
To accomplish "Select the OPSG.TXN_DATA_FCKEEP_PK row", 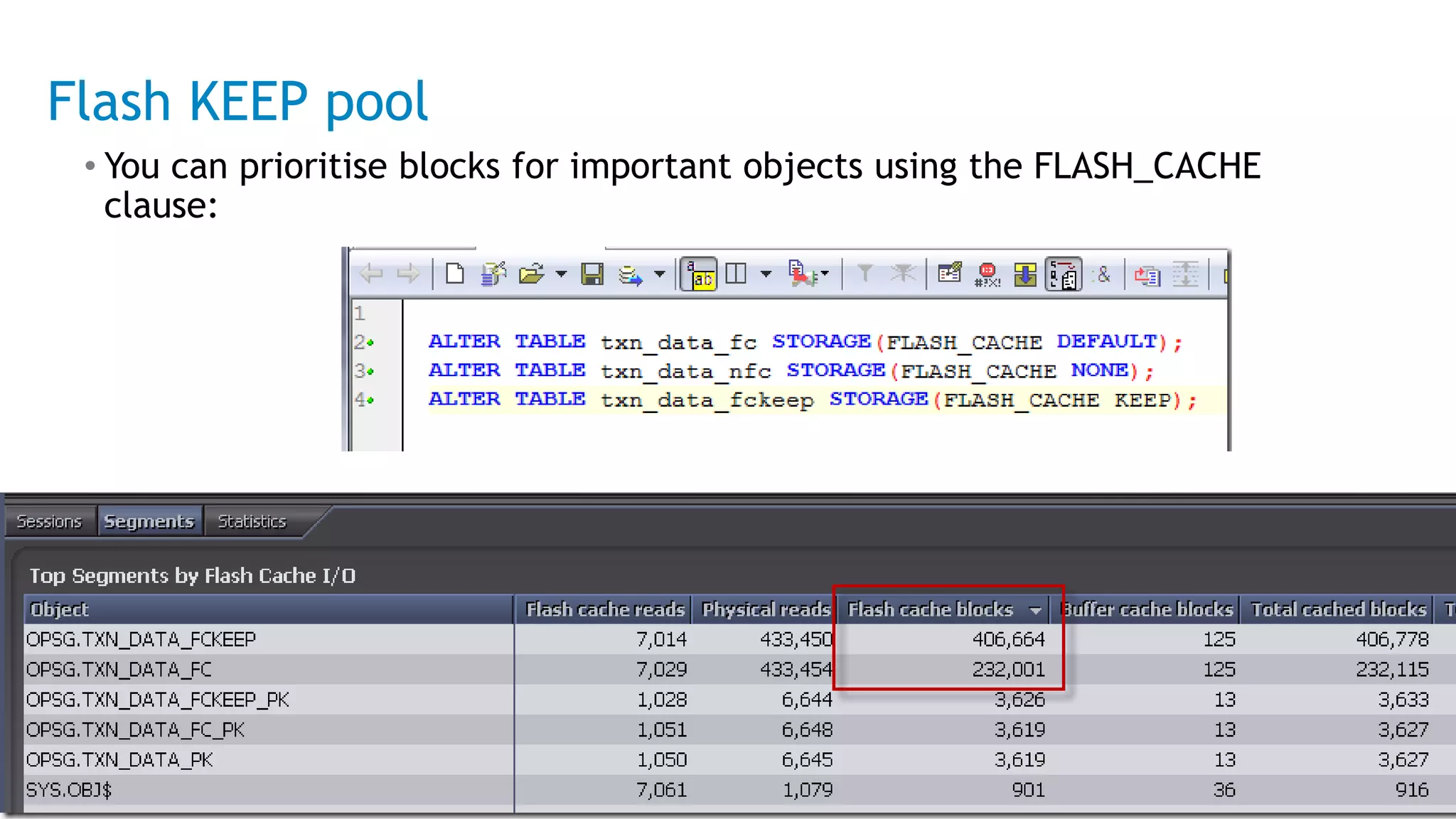I will pyautogui.click(x=739, y=700).
